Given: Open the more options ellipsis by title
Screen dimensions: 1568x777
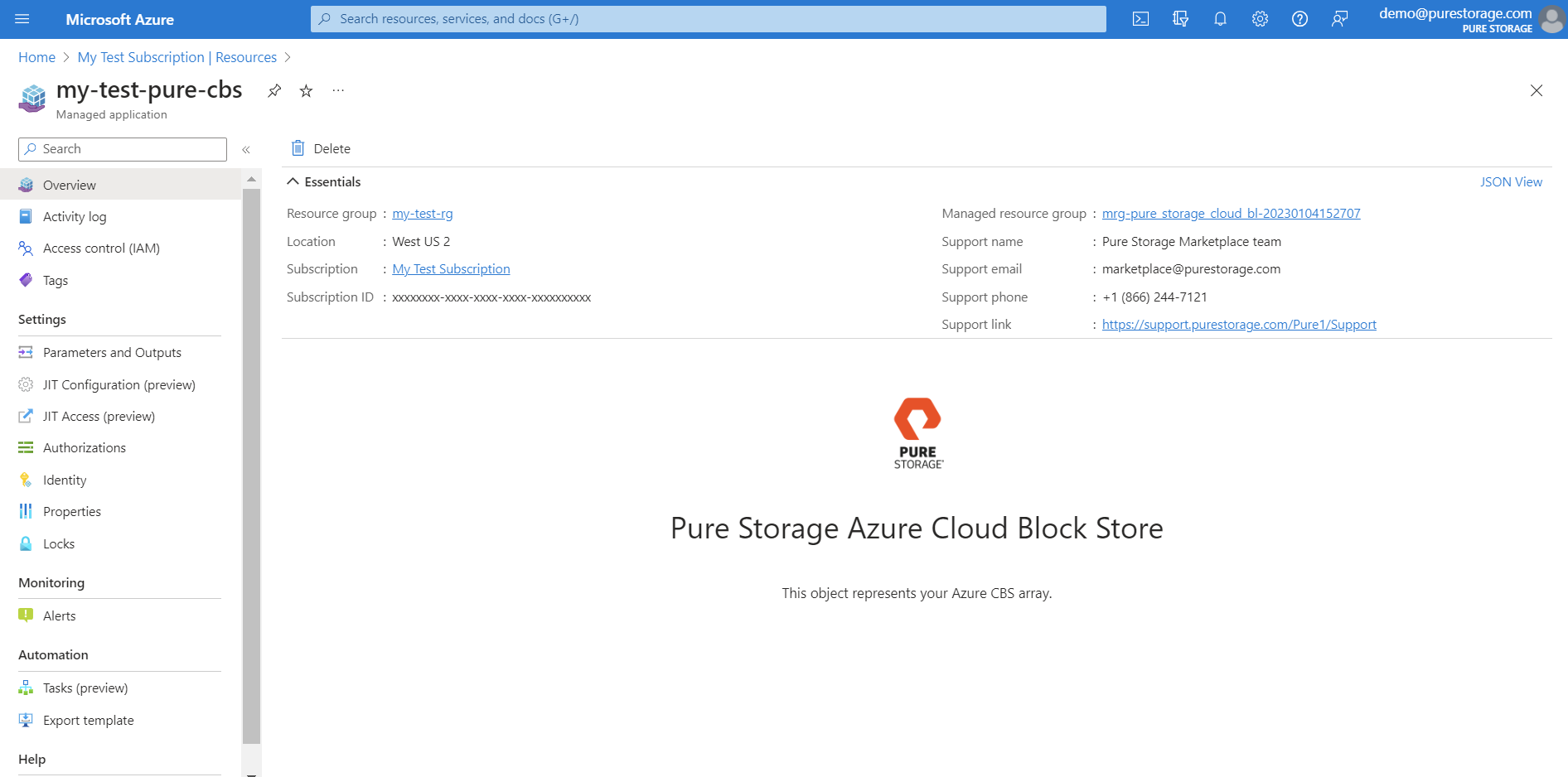Looking at the screenshot, I should pyautogui.click(x=338, y=90).
